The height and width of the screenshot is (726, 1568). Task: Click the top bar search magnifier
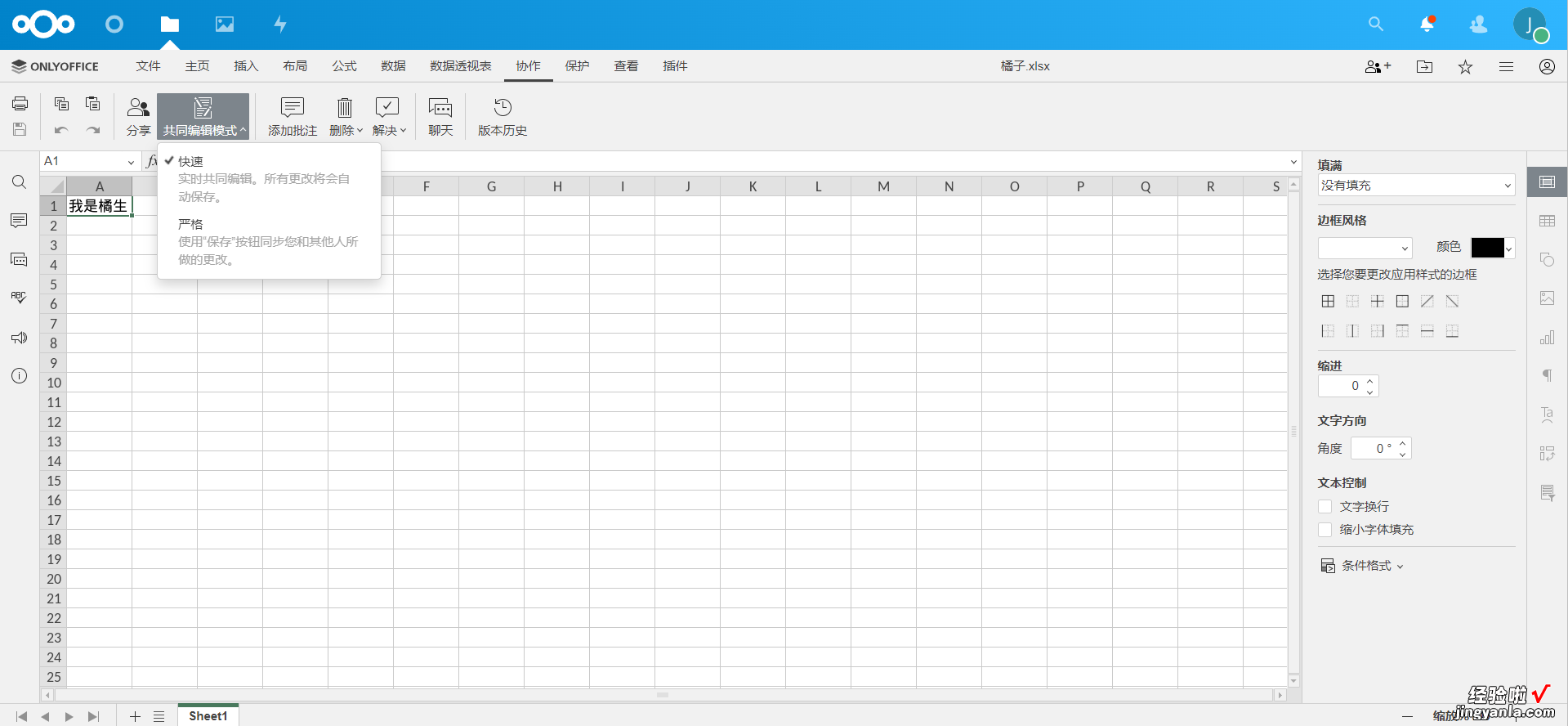[x=1376, y=25]
